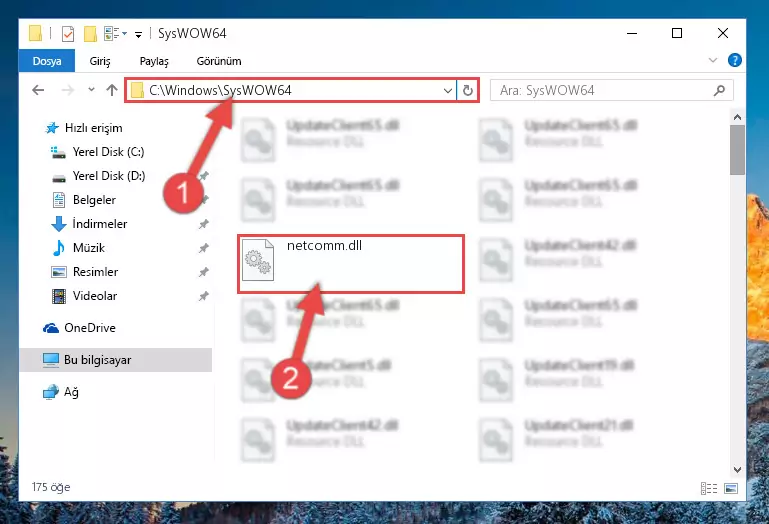Viewport: 769px width, 524px height.
Task: Switch to the Giriş ribbon tab
Action: 100,61
